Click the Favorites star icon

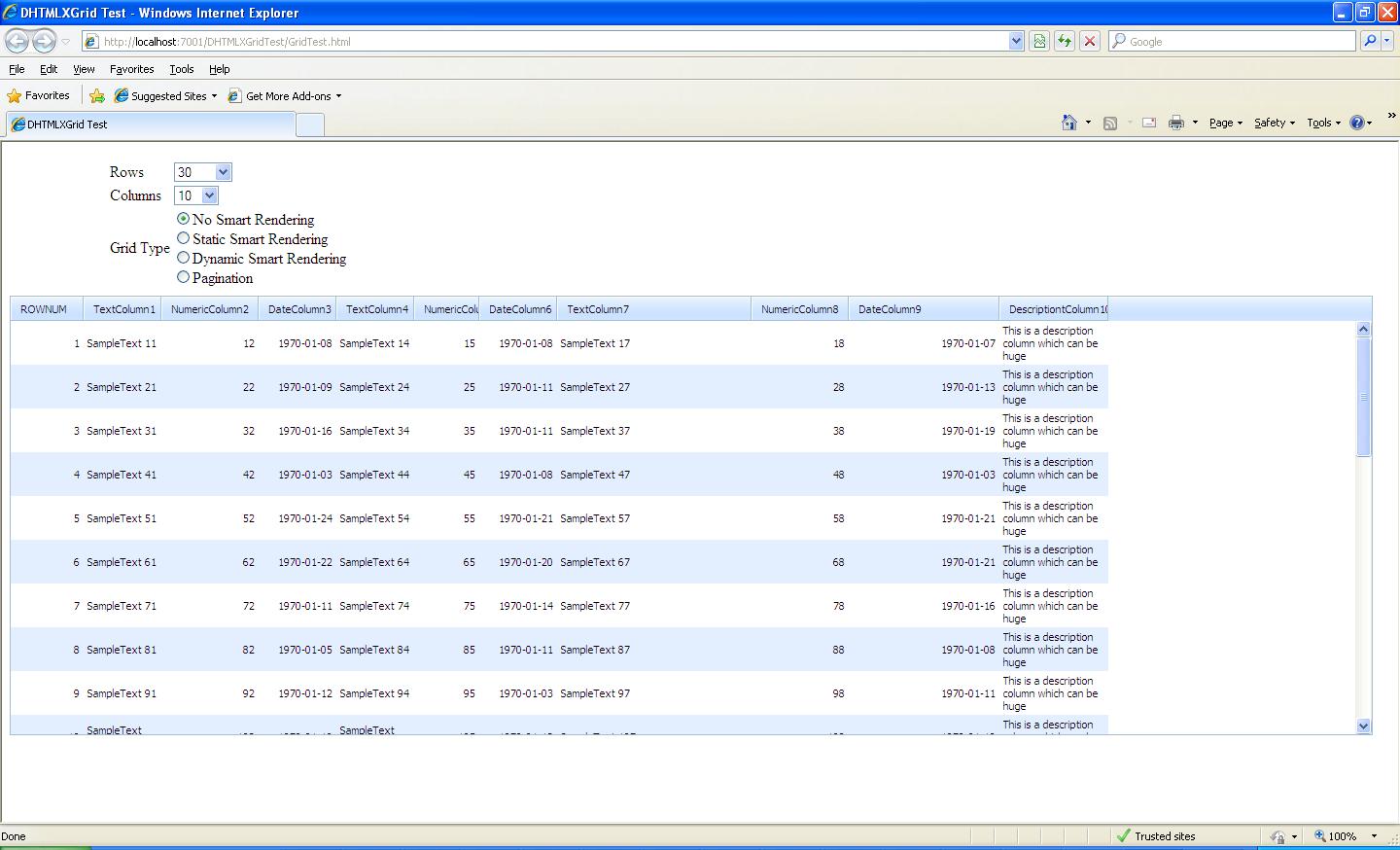click(x=15, y=95)
